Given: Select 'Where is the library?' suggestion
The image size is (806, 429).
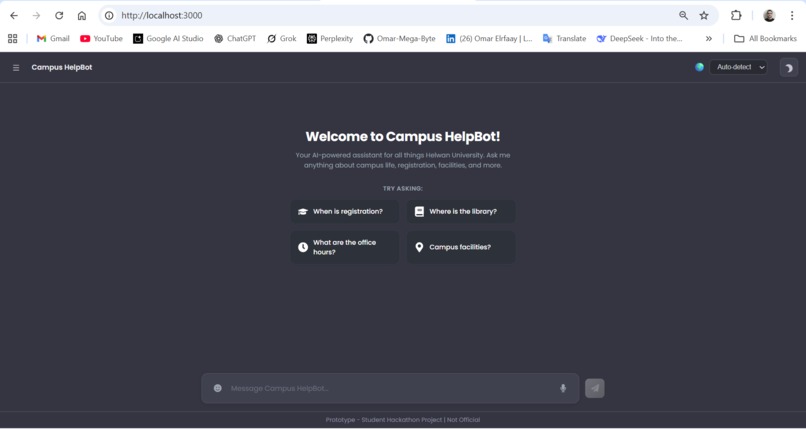Looking at the screenshot, I should pos(461,212).
